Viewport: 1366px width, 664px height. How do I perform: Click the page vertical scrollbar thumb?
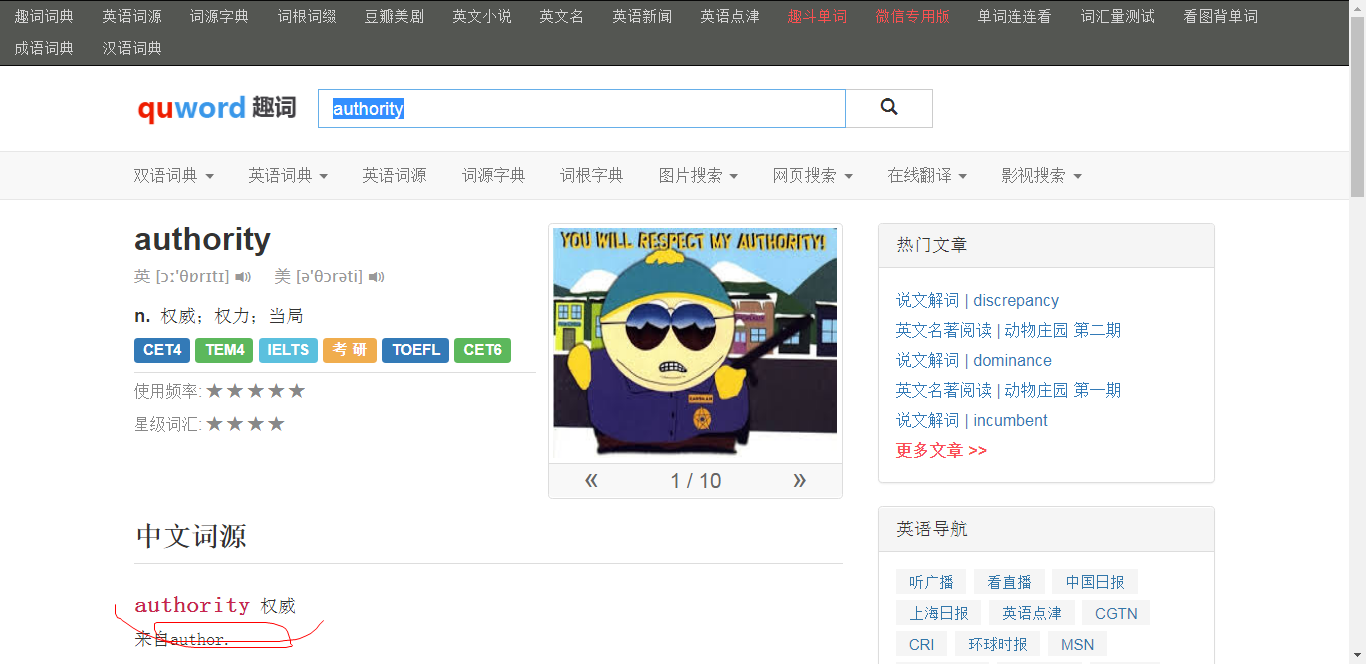pyautogui.click(x=1357, y=107)
